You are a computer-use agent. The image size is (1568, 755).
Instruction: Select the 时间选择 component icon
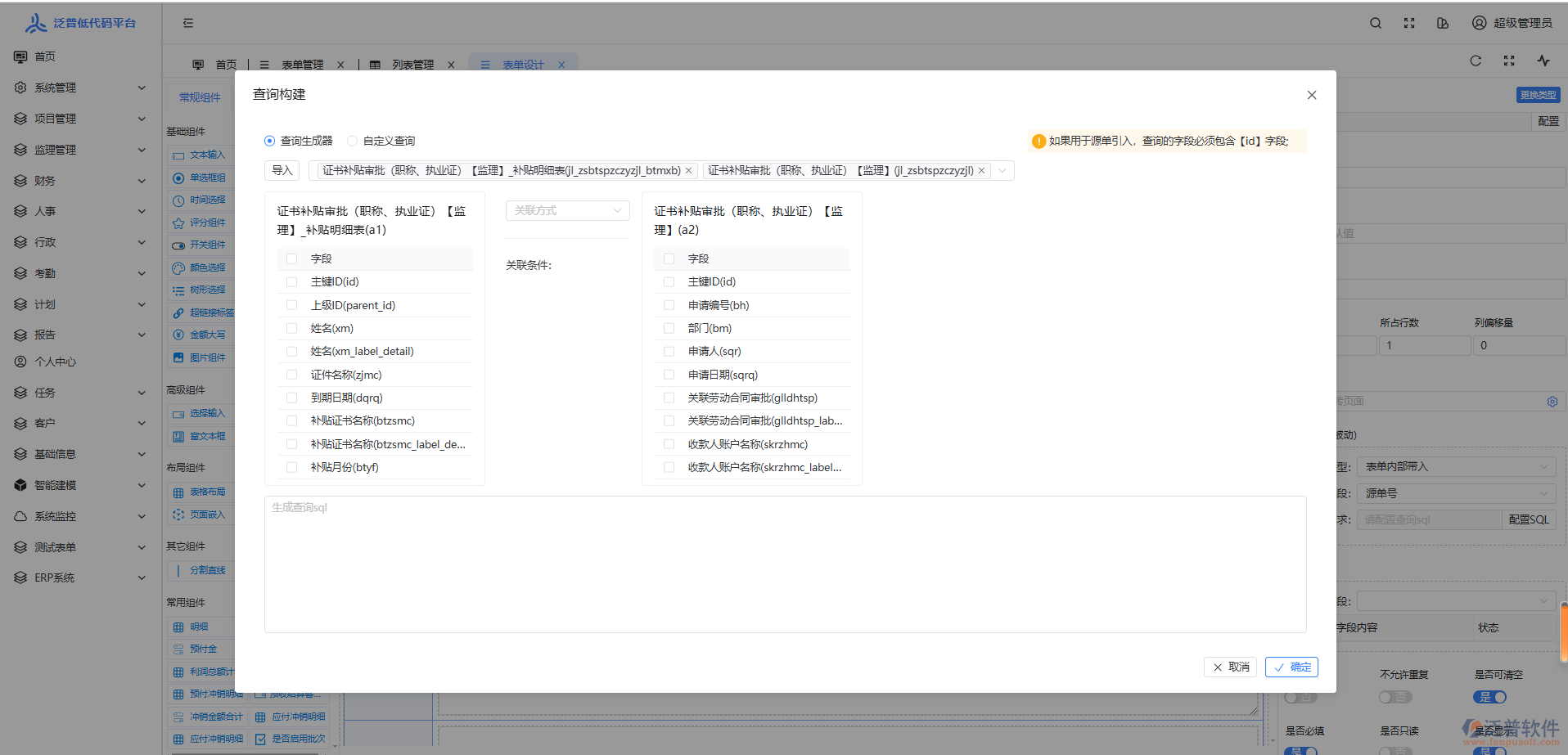point(178,200)
